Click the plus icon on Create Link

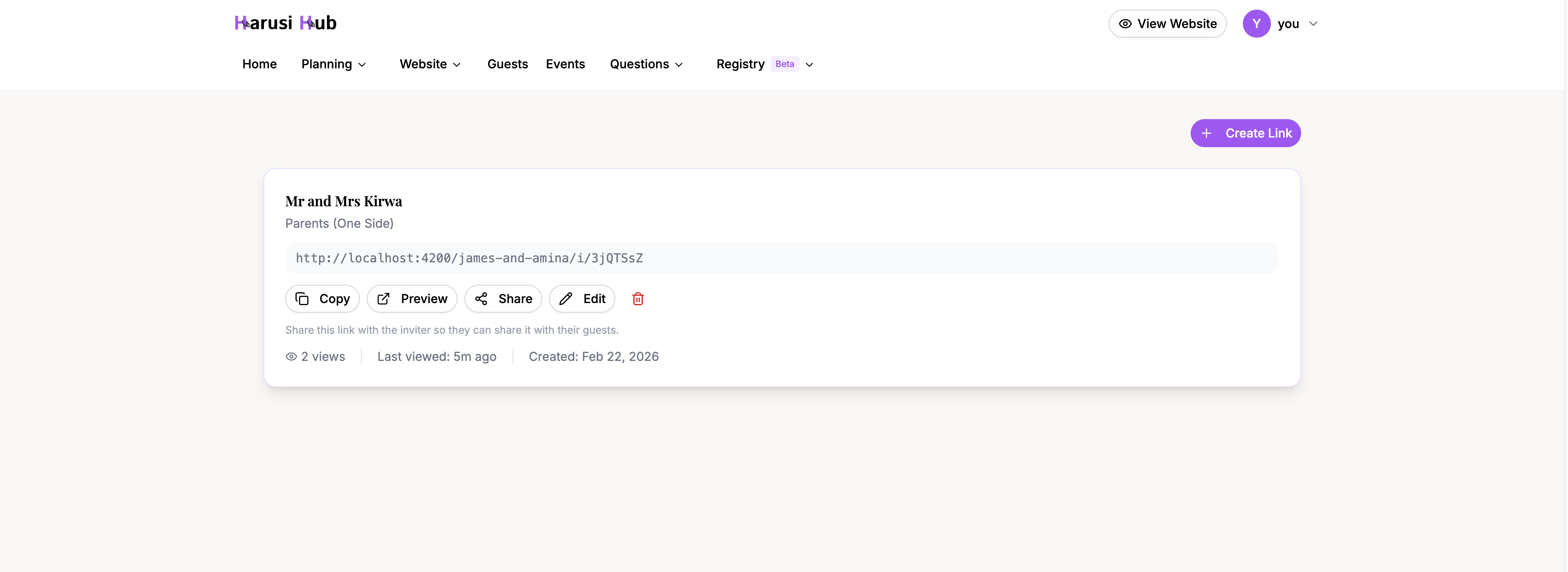click(1206, 133)
